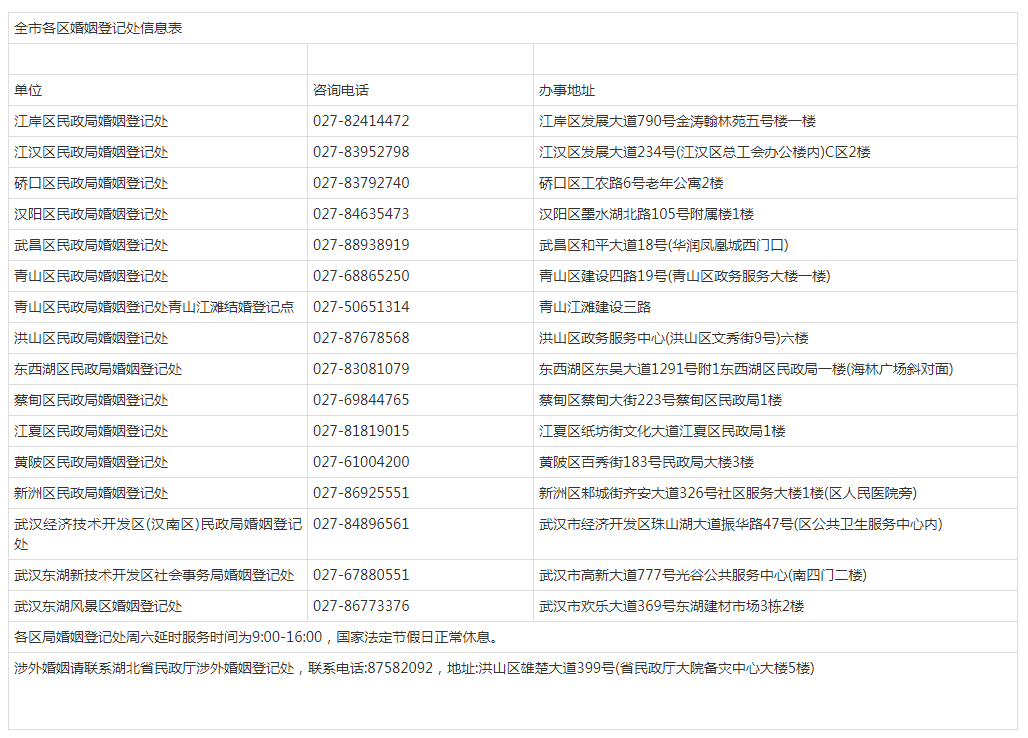Click address 青山江滩建设三路
This screenshot has width=1028, height=738.
point(595,307)
